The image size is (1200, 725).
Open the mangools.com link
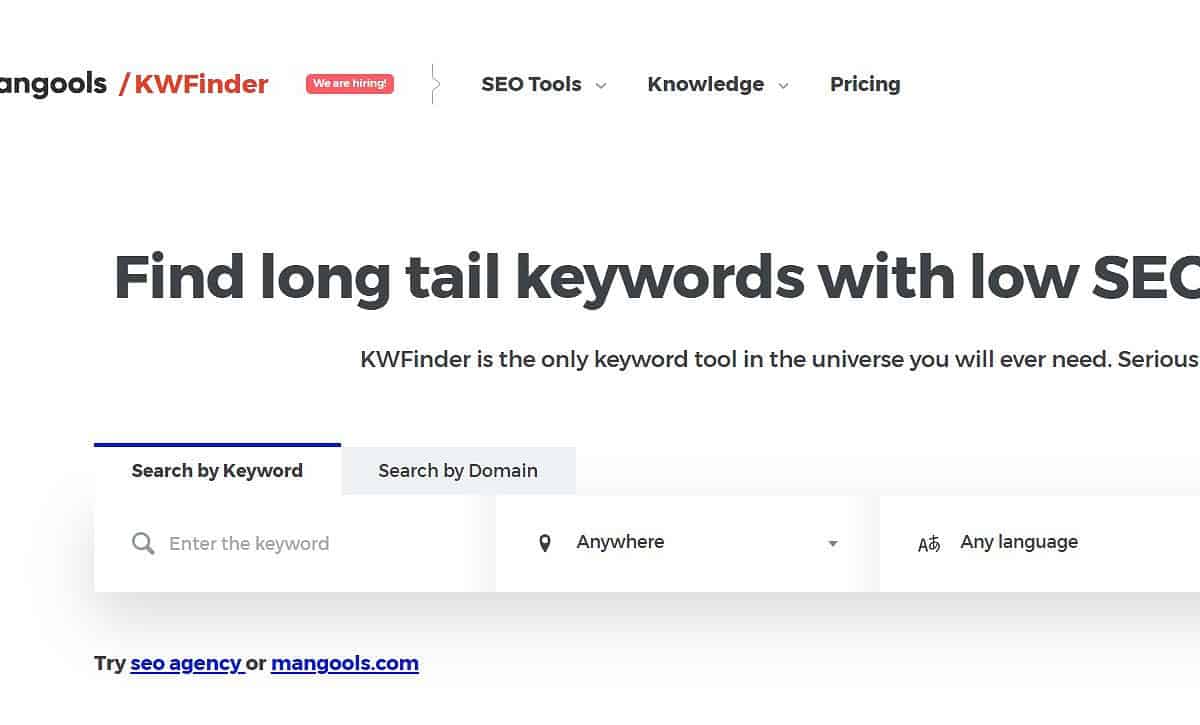pyautogui.click(x=345, y=663)
